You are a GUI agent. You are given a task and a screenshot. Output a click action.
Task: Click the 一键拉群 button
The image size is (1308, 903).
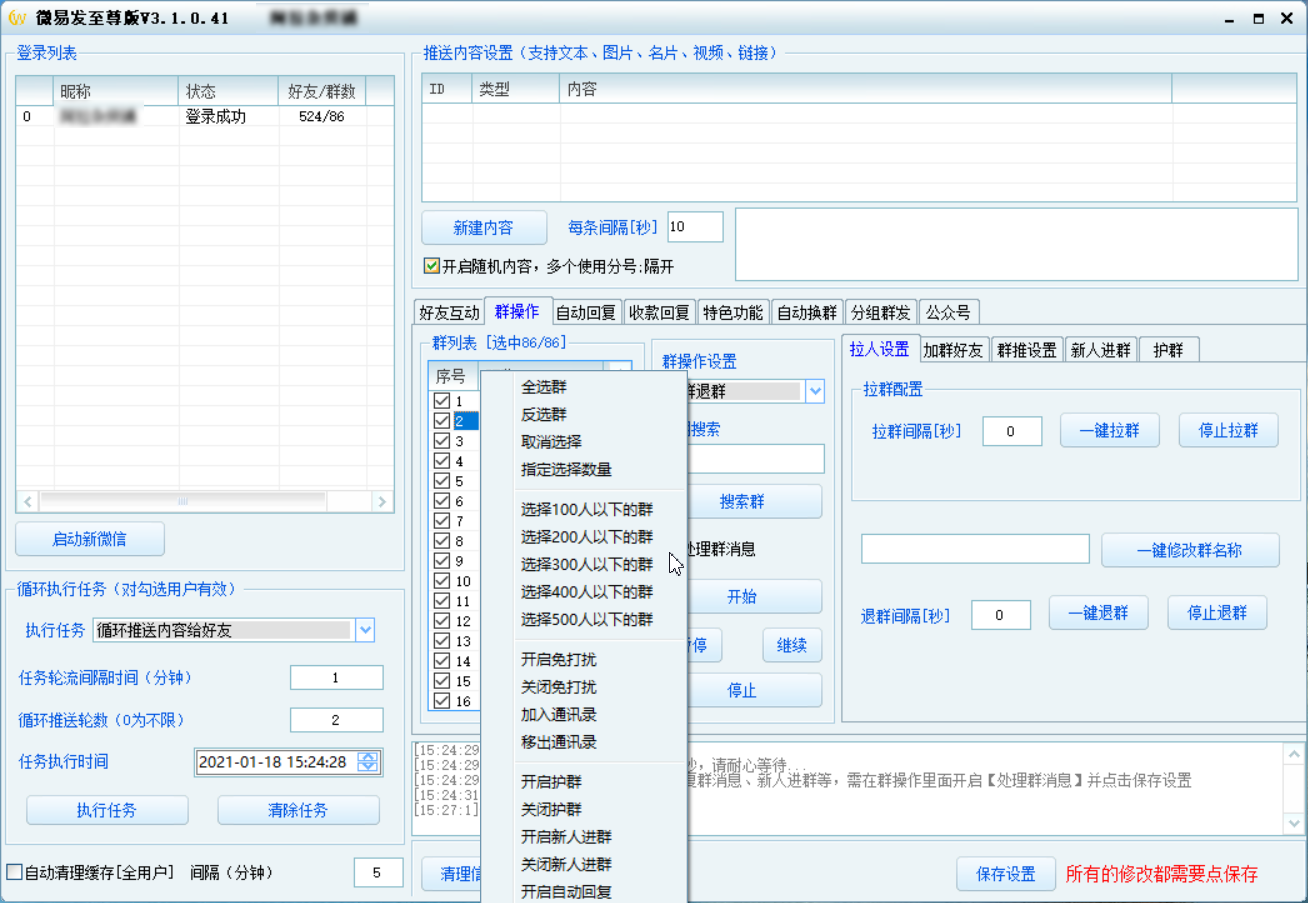coord(1110,430)
